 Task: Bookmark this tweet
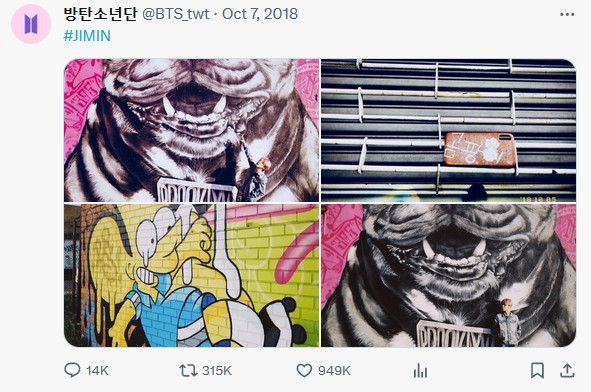pyautogui.click(x=537, y=371)
